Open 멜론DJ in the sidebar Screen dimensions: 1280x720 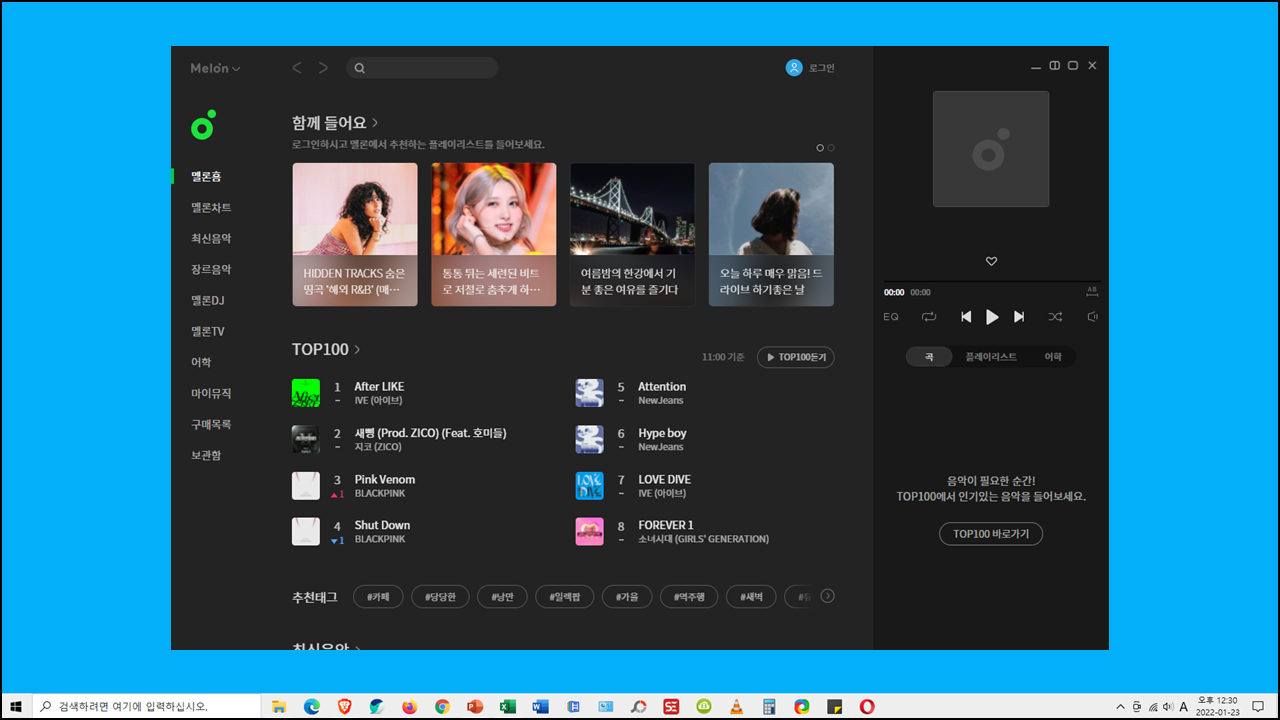point(208,300)
